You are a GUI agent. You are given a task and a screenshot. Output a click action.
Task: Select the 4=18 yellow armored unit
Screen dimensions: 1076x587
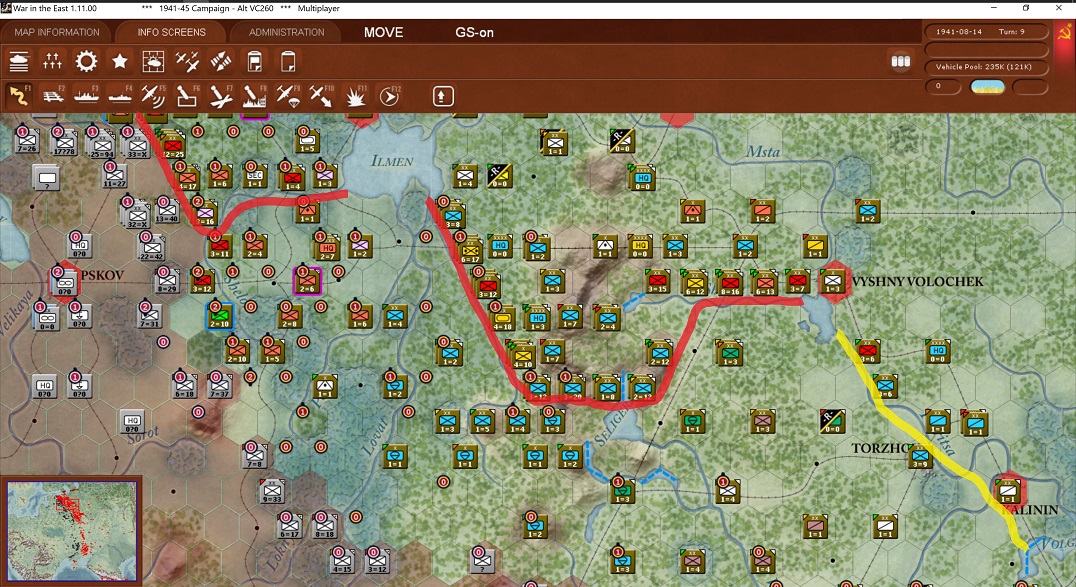click(x=503, y=316)
